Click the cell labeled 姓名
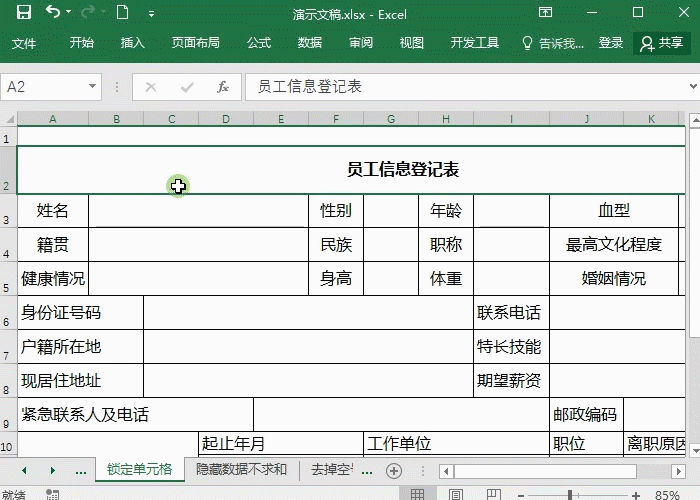 pyautogui.click(x=53, y=210)
